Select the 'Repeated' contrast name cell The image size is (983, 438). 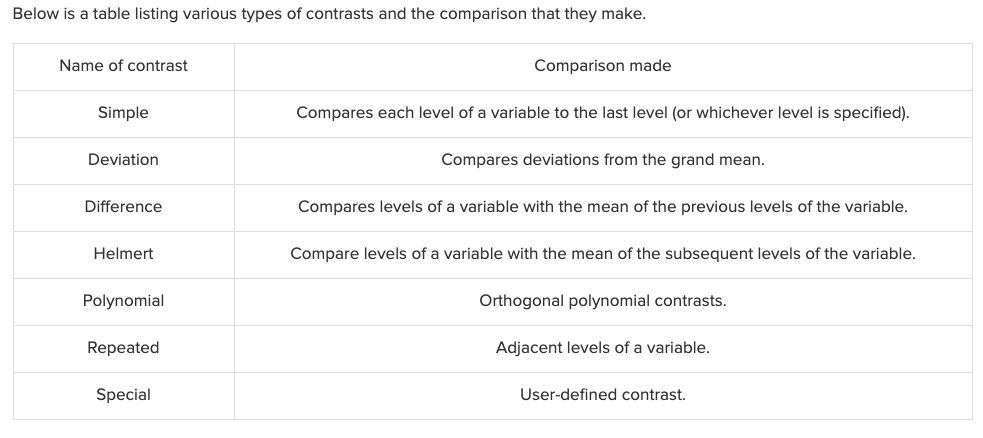click(x=124, y=348)
